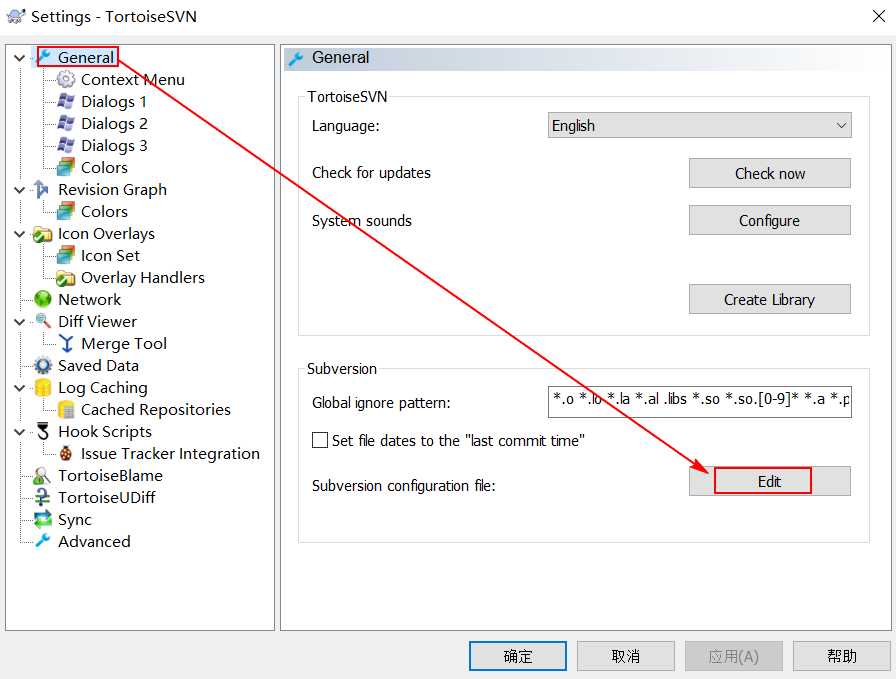This screenshot has height=679, width=896.
Task: Click the TortoiseBlame icon
Action: coord(42,475)
